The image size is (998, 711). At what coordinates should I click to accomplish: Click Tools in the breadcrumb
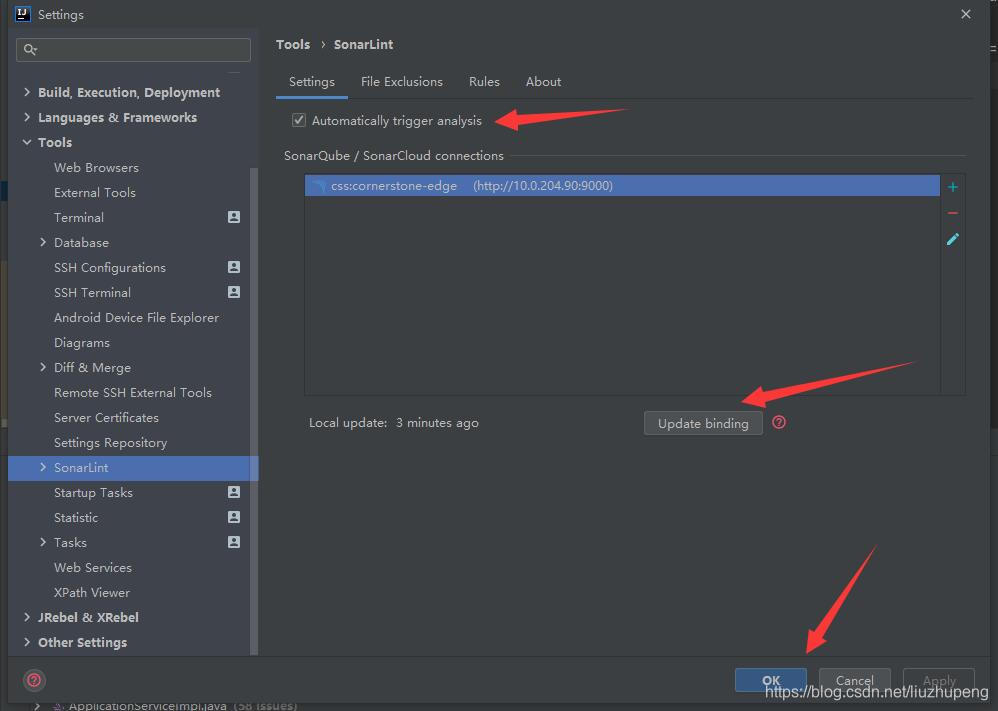(x=293, y=45)
